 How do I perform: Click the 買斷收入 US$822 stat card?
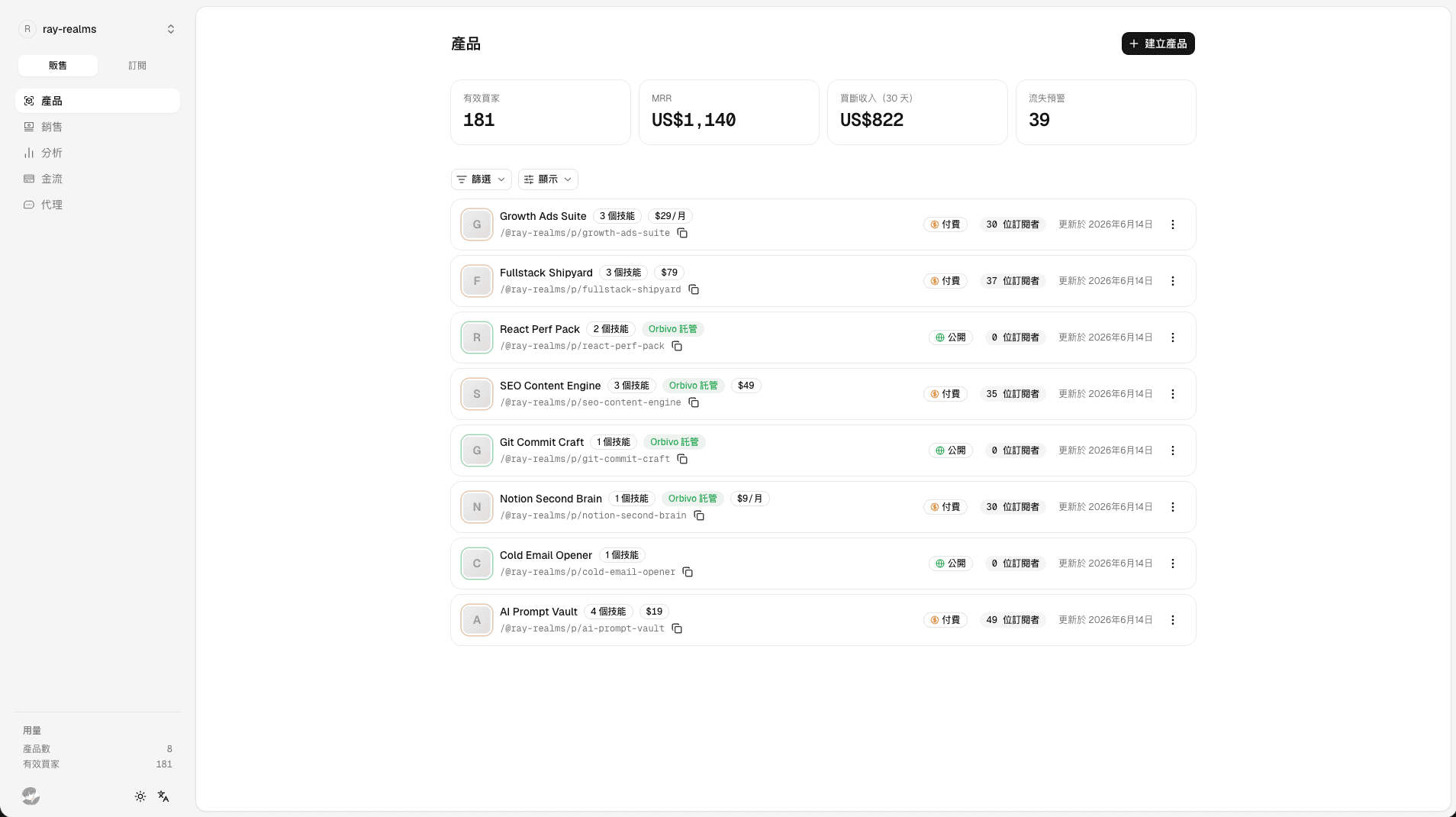[917, 112]
